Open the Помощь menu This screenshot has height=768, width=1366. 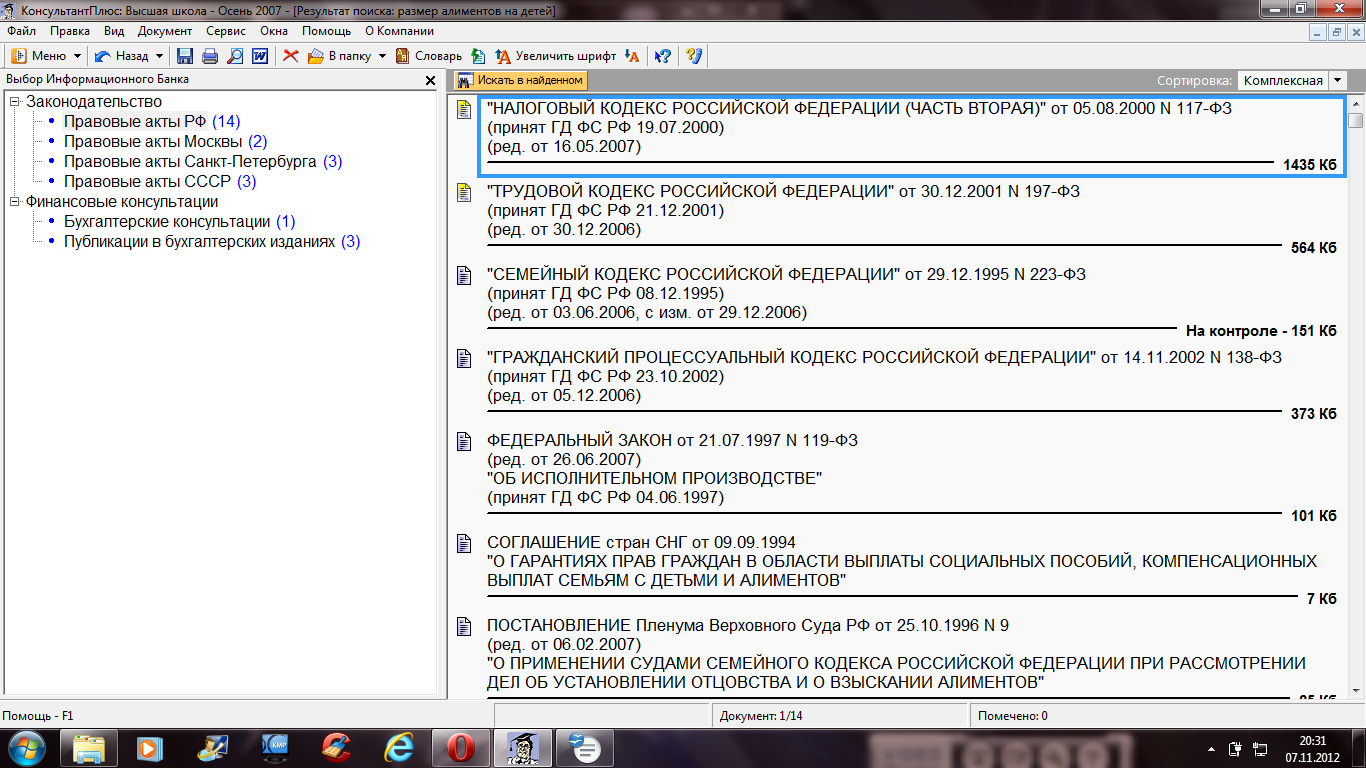click(x=326, y=31)
